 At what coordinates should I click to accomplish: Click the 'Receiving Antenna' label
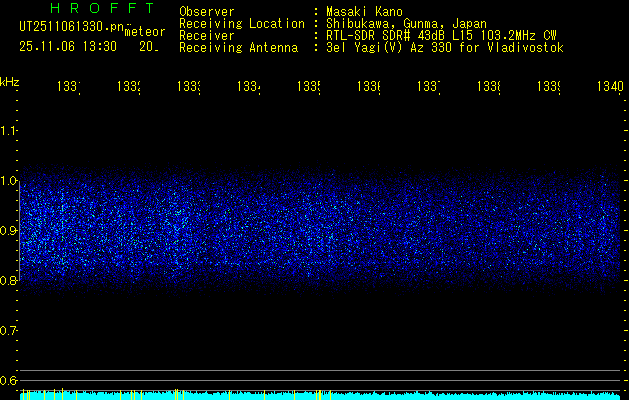click(239, 48)
